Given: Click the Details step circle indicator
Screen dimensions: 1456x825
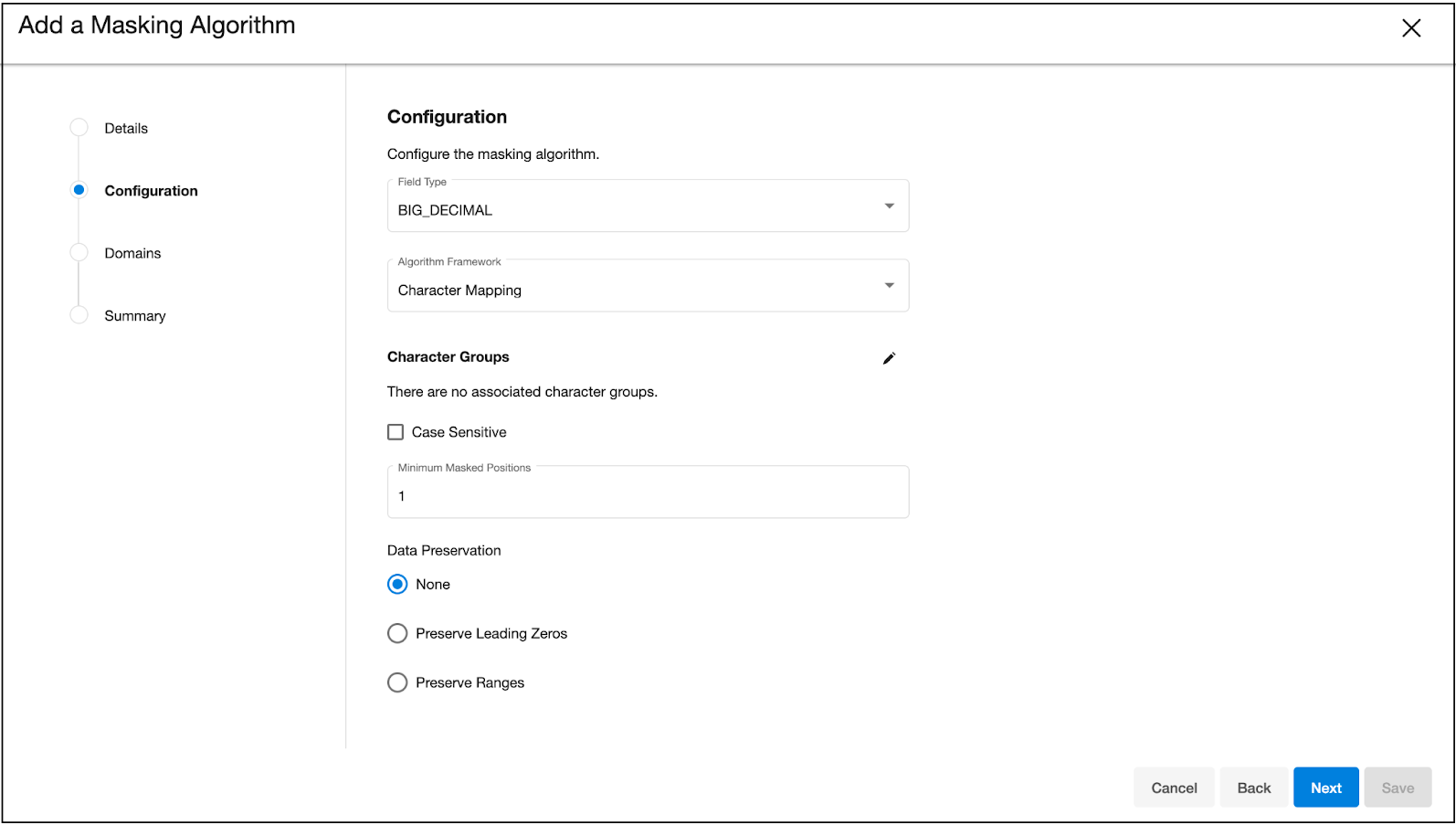Looking at the screenshot, I should 79,128.
